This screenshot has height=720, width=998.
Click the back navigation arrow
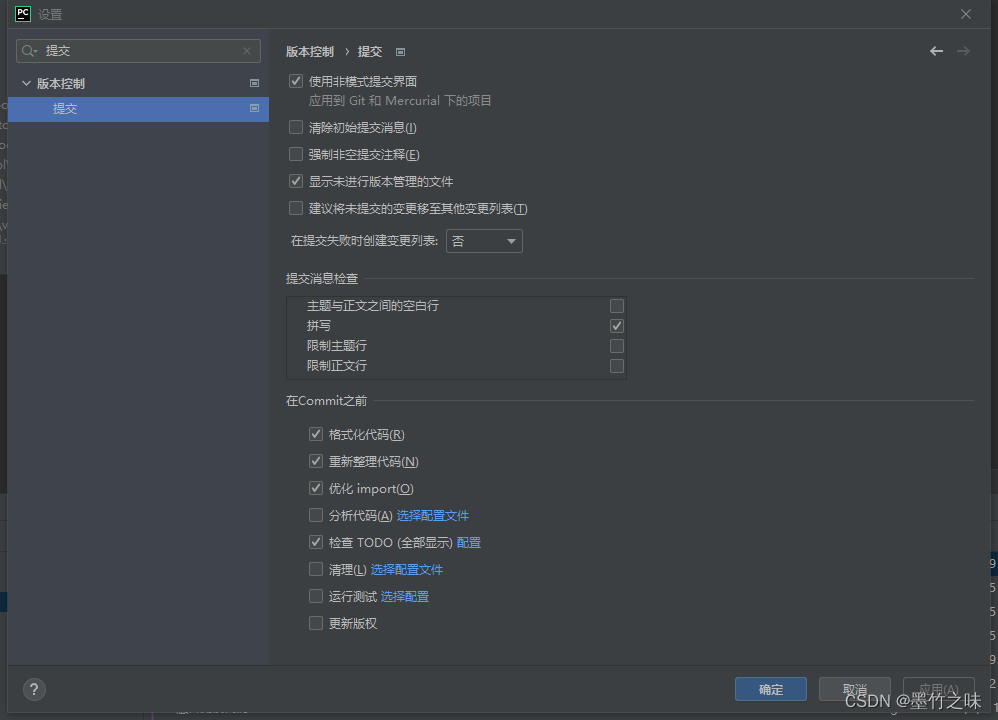pyautogui.click(x=936, y=50)
